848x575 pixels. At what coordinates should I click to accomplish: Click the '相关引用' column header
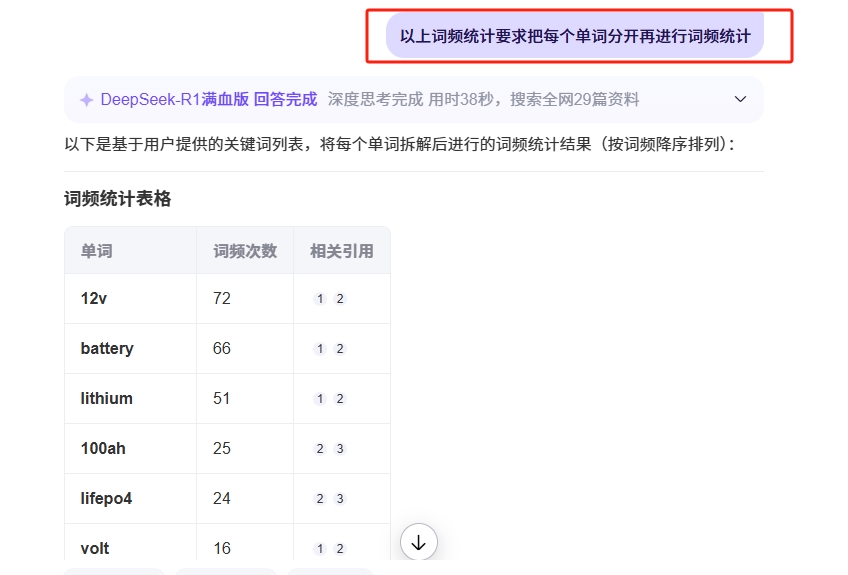tap(342, 251)
